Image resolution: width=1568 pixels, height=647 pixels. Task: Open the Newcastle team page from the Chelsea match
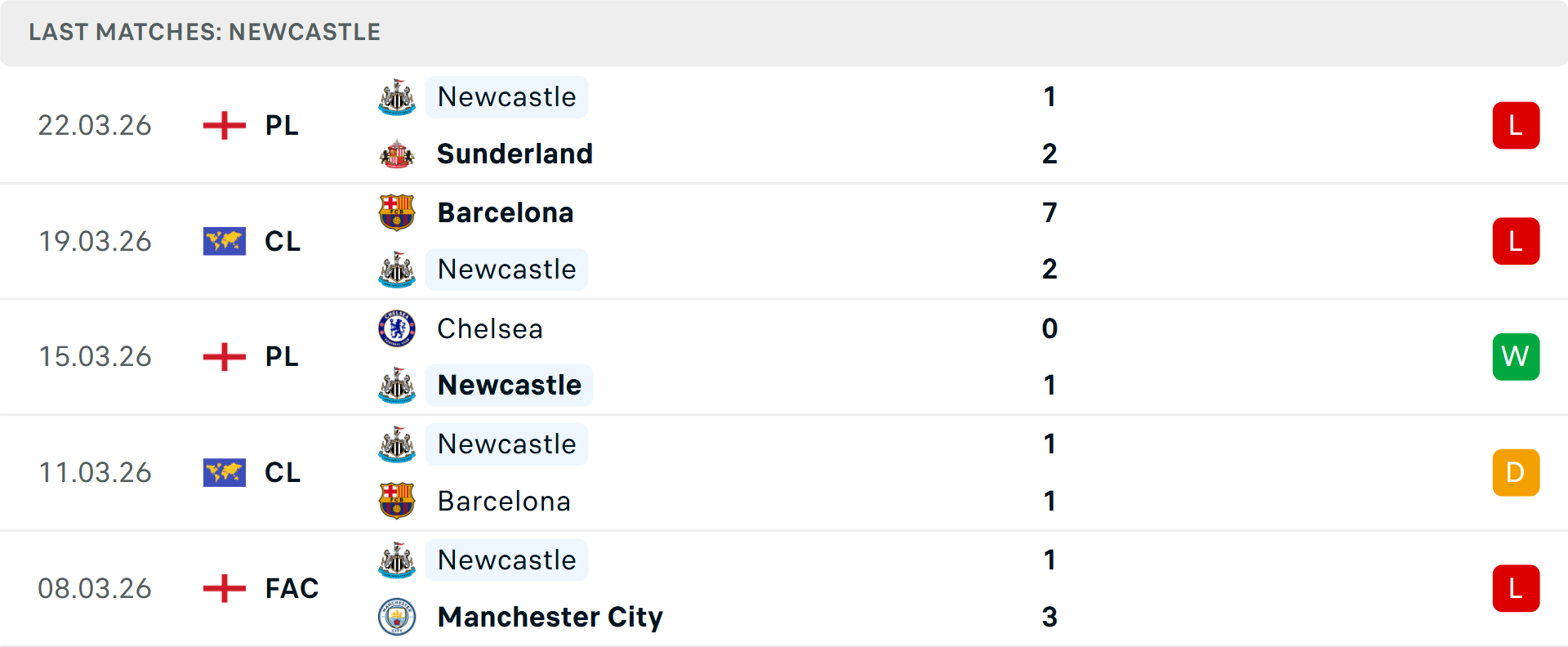coord(509,385)
